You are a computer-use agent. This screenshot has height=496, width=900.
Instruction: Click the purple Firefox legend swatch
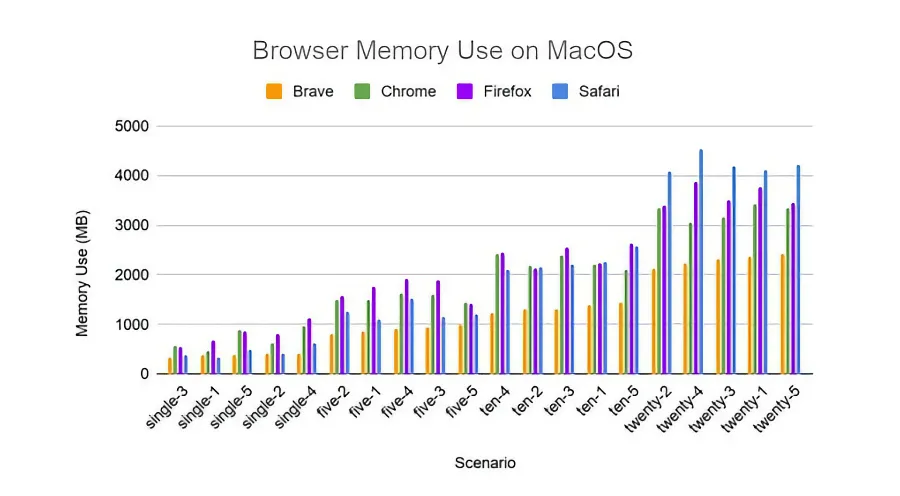coord(465,92)
